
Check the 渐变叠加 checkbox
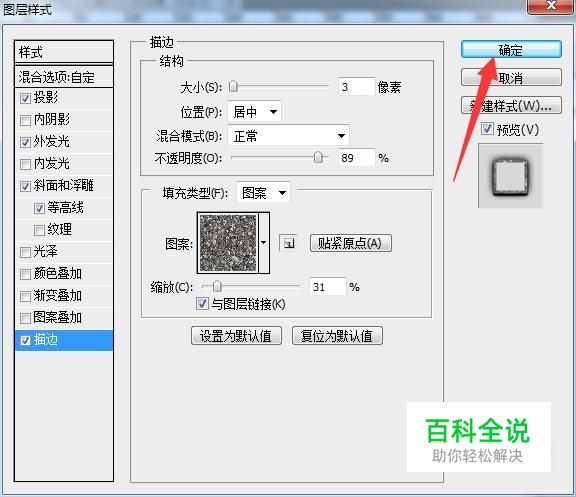25,296
